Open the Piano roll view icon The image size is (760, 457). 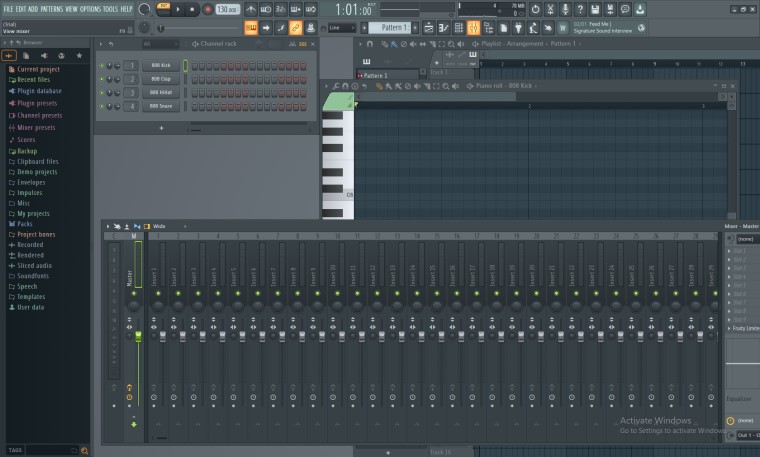pos(444,28)
